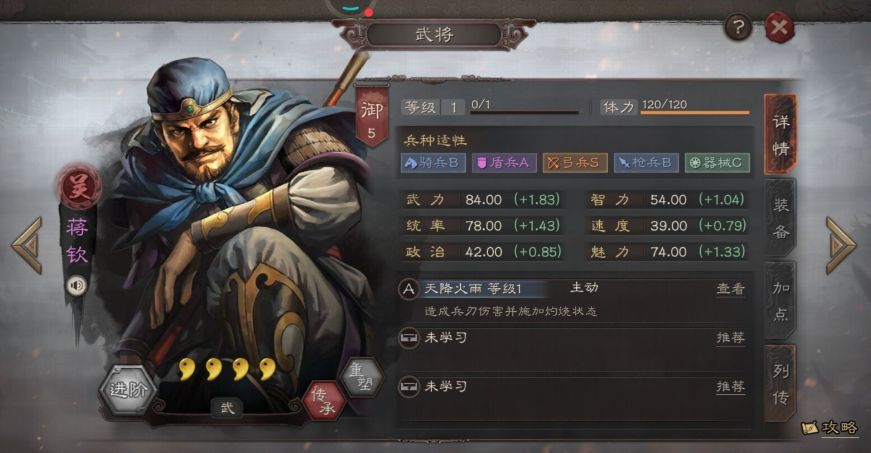Select the 重塑 hexagon icon
871x453 pixels.
tap(362, 377)
